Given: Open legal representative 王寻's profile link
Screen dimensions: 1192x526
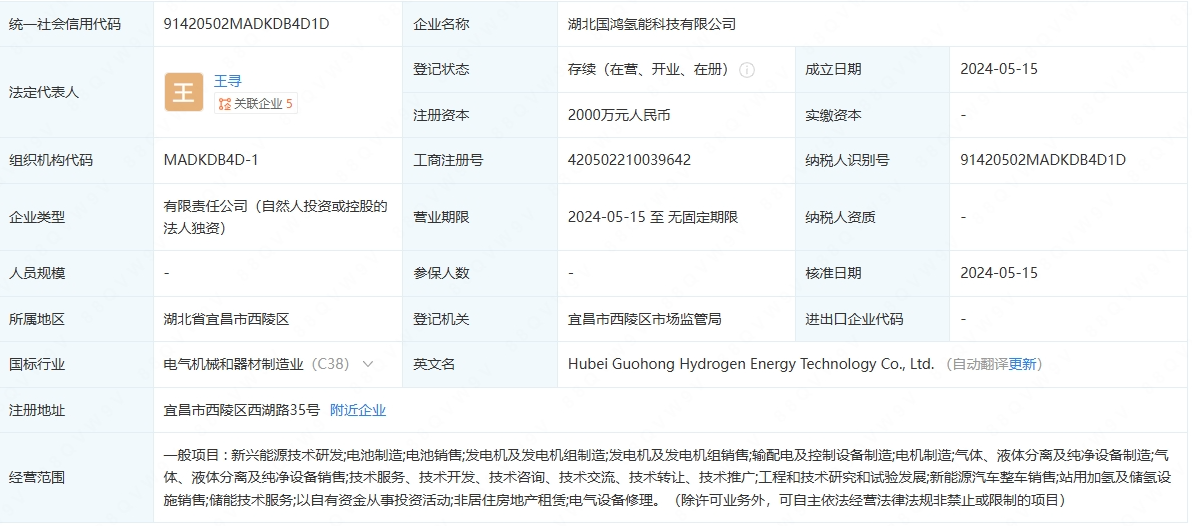Looking at the screenshot, I should [x=227, y=81].
